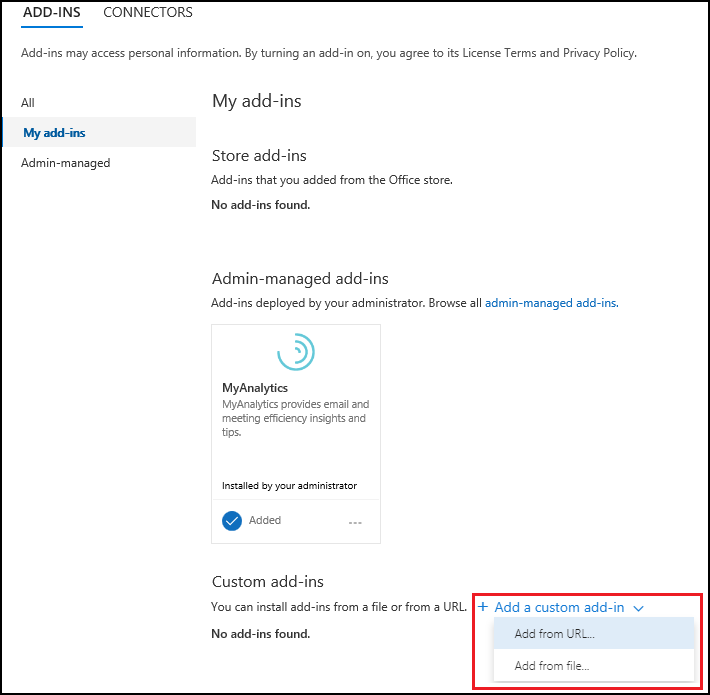Click the plus icon beside Add a custom add-in
710x695 pixels.
483,607
